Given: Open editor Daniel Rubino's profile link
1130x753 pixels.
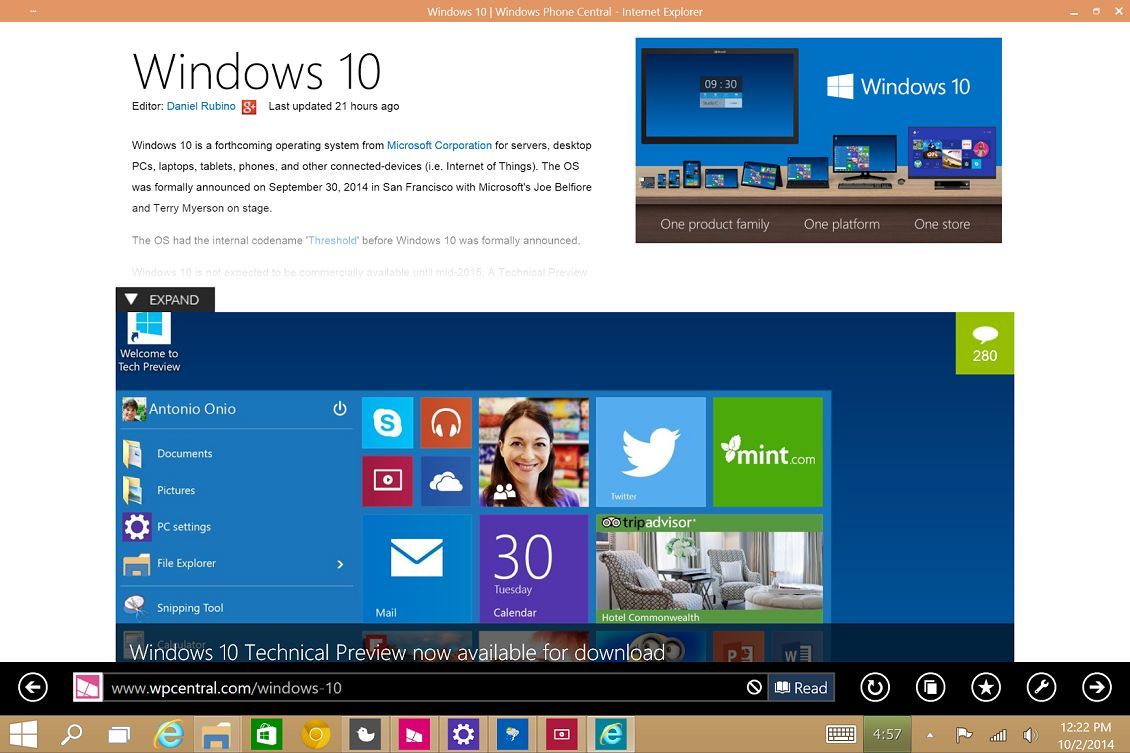Looking at the screenshot, I should (x=200, y=106).
